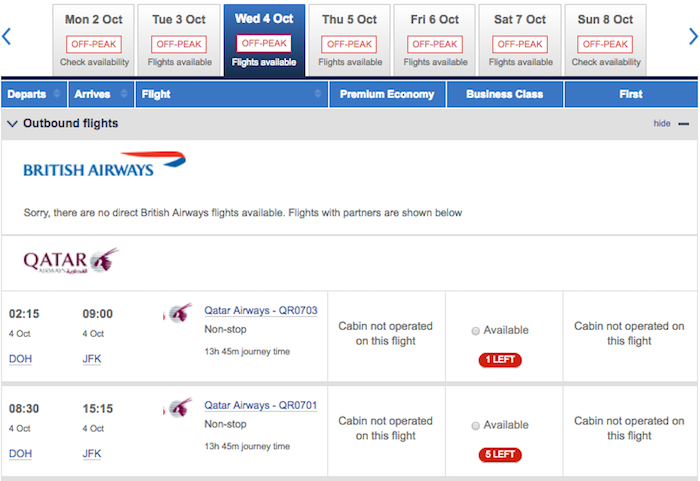Click the Qatar oryx icon beside QR0703
Viewport: 700px width, 481px height.
click(x=178, y=313)
